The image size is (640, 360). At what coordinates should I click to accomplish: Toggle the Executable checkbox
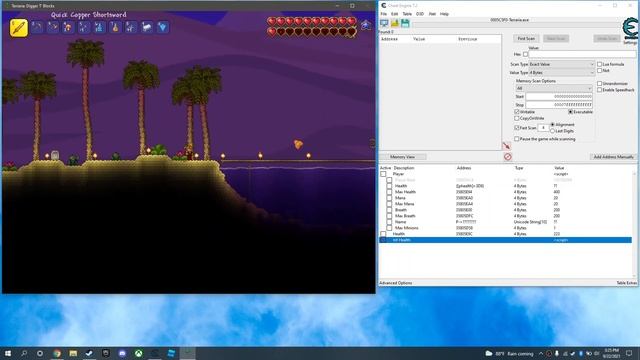tap(570, 112)
